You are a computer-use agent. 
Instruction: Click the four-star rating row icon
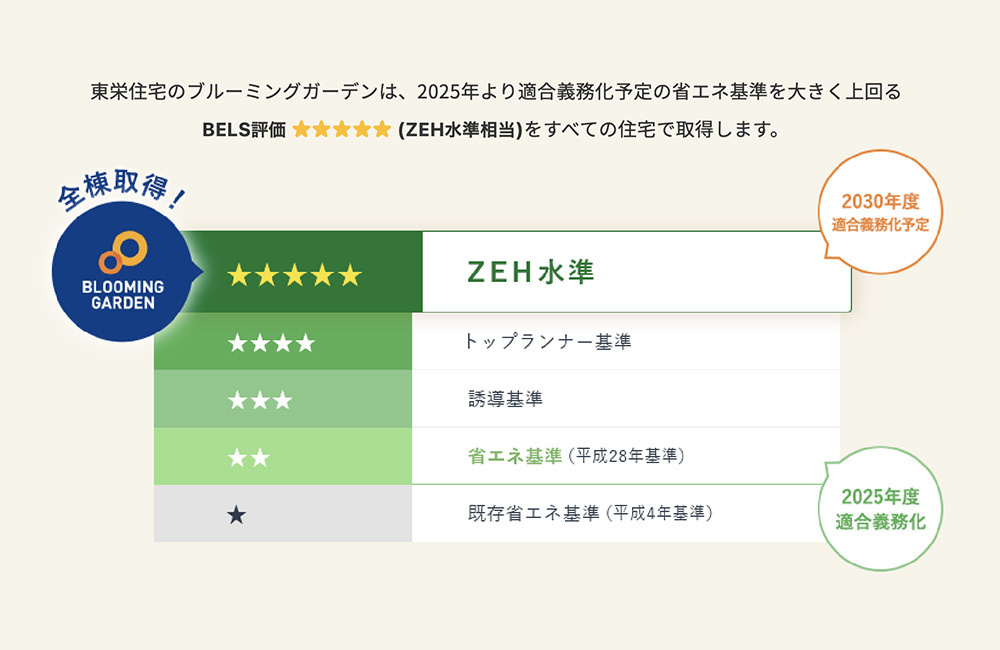point(271,343)
